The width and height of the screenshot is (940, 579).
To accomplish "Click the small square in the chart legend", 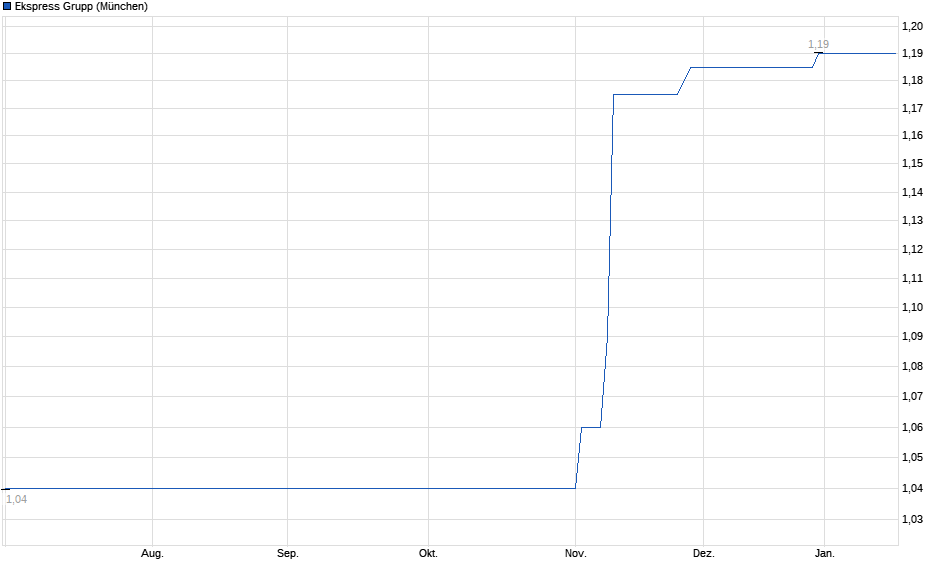I will (x=8, y=7).
